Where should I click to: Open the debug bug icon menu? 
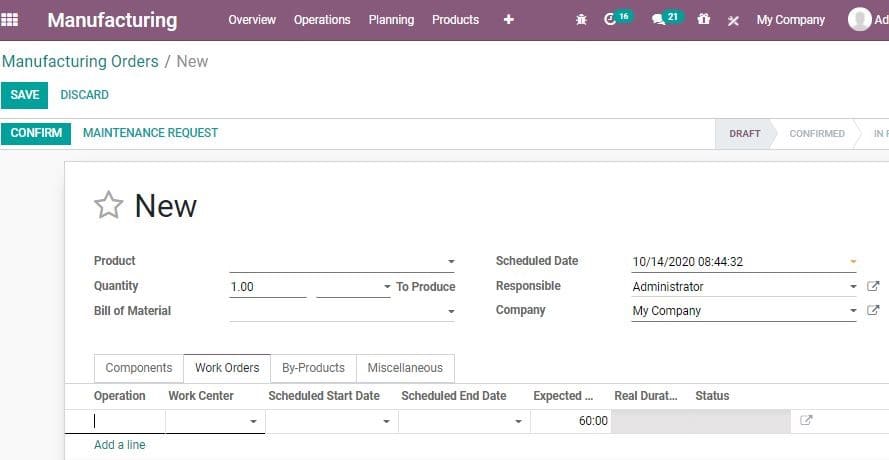pos(581,20)
